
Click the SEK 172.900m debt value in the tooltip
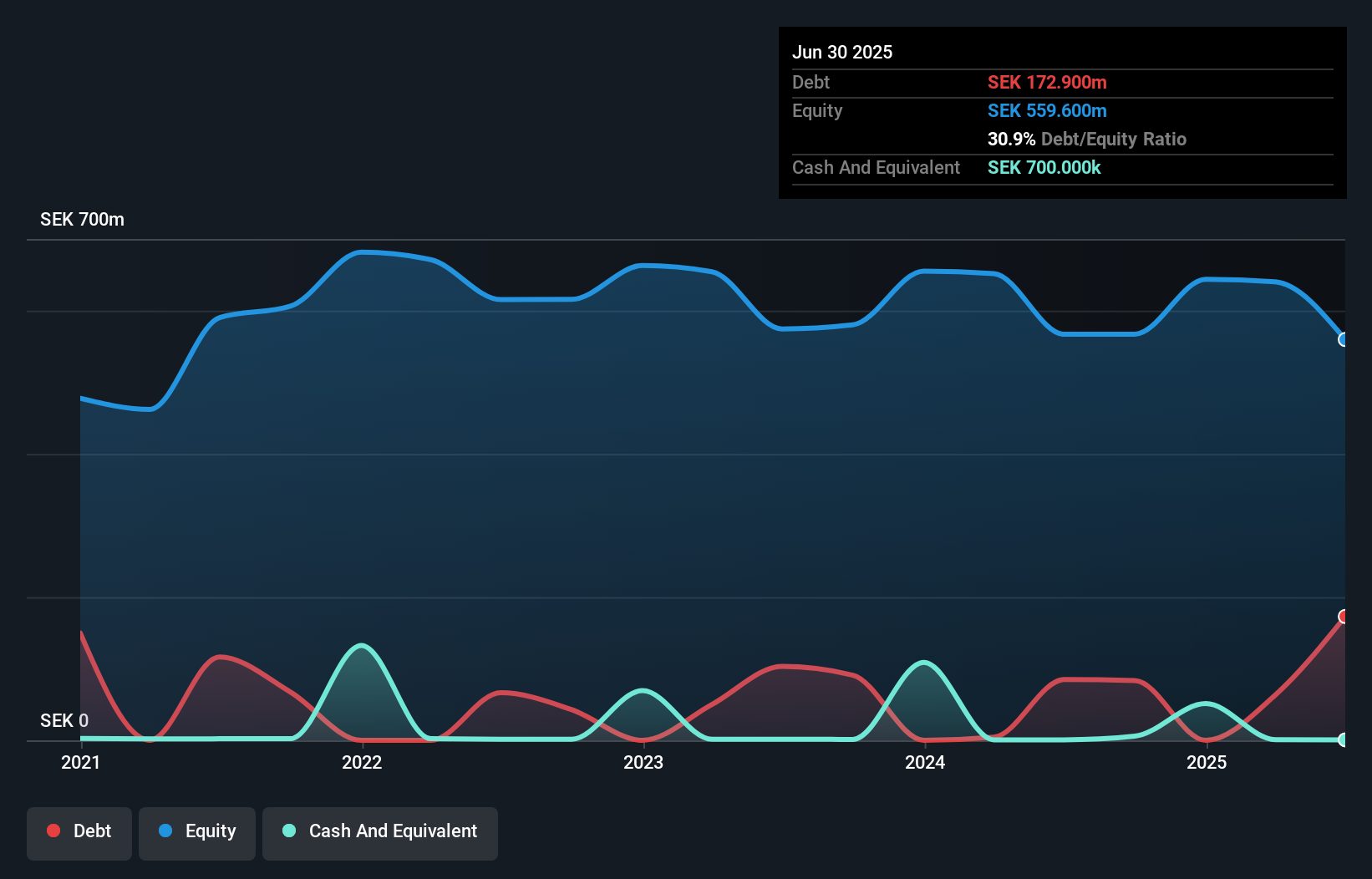click(x=1047, y=82)
